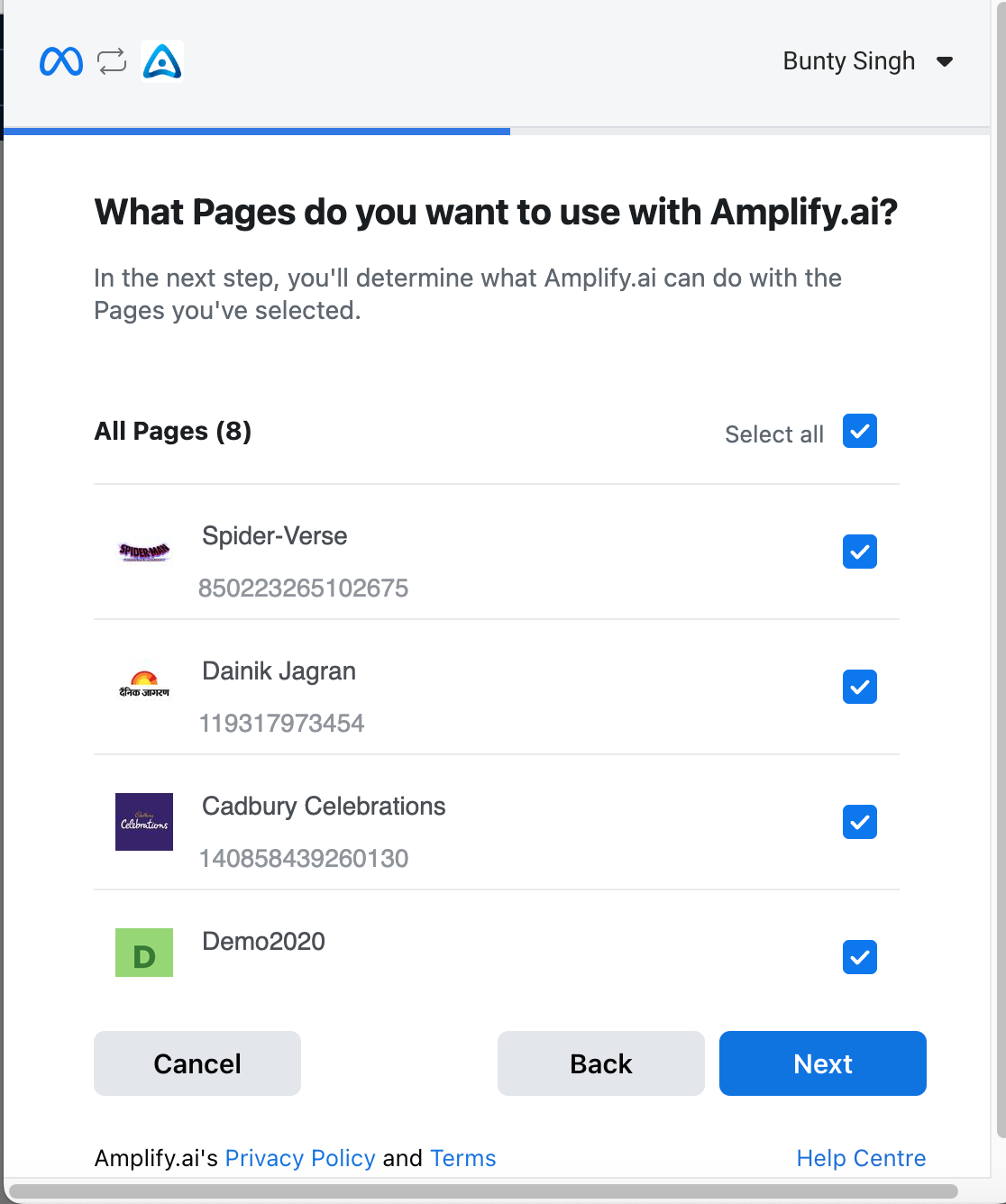The height and width of the screenshot is (1204, 1006).
Task: Toggle the Select all checkbox
Action: tap(860, 431)
